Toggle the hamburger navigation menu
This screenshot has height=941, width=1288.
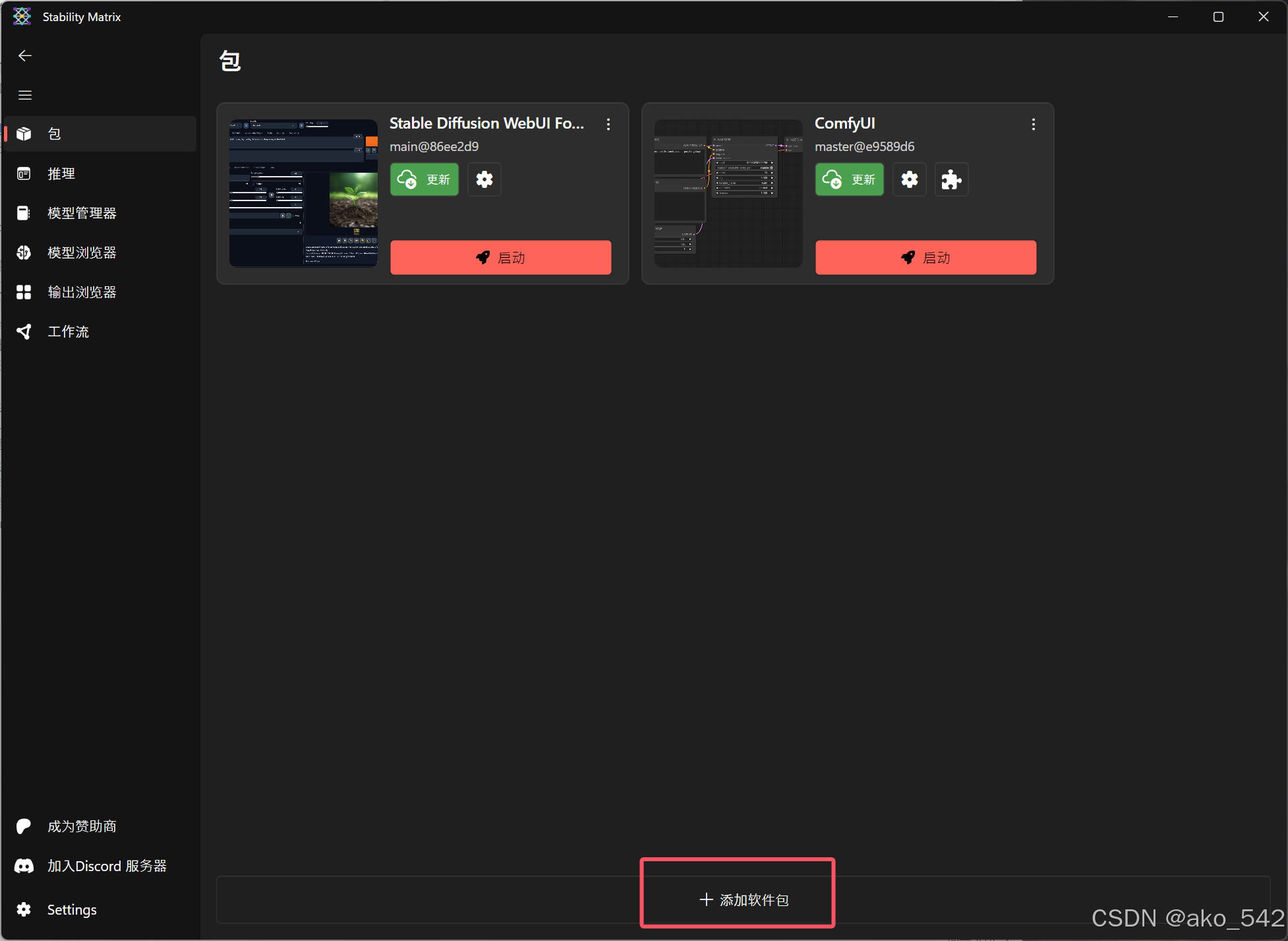coord(25,96)
